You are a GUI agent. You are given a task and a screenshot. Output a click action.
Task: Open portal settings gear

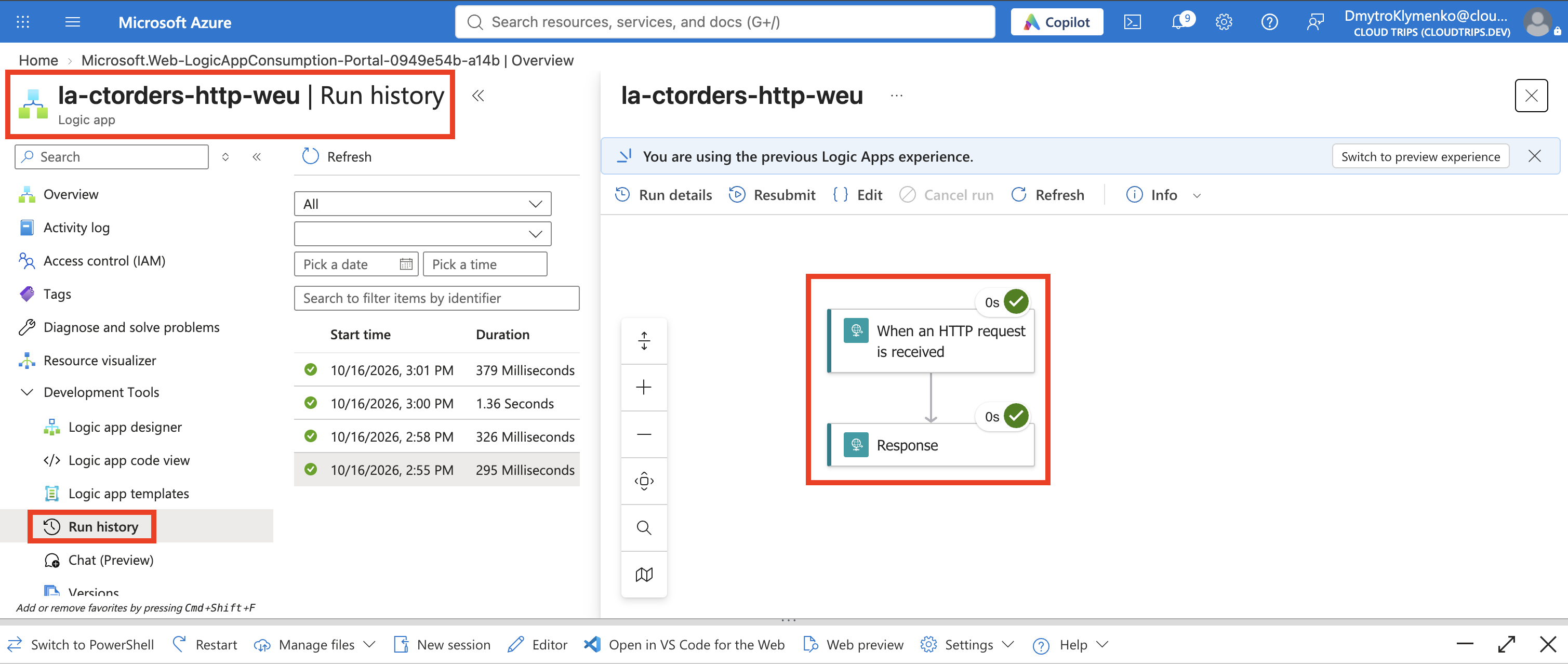click(x=1224, y=22)
